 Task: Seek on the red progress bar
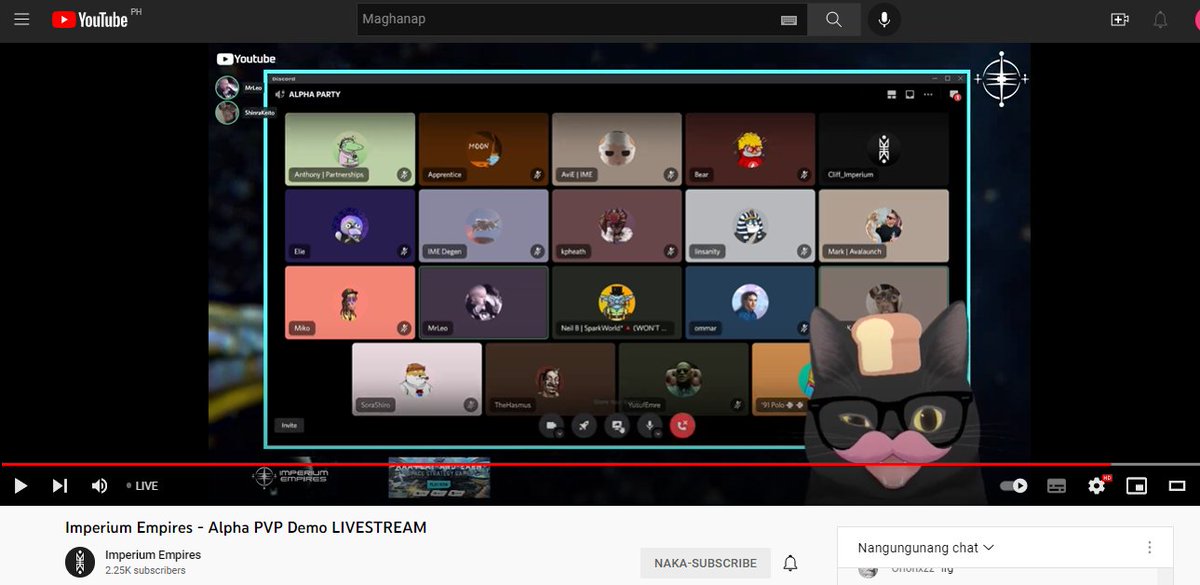tap(600, 464)
